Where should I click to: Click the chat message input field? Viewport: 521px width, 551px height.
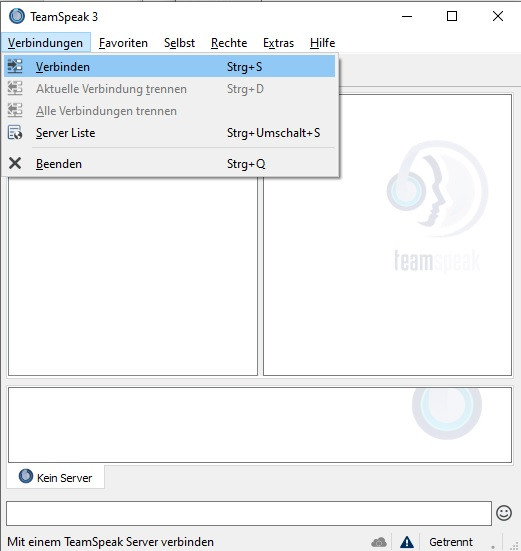click(x=249, y=513)
